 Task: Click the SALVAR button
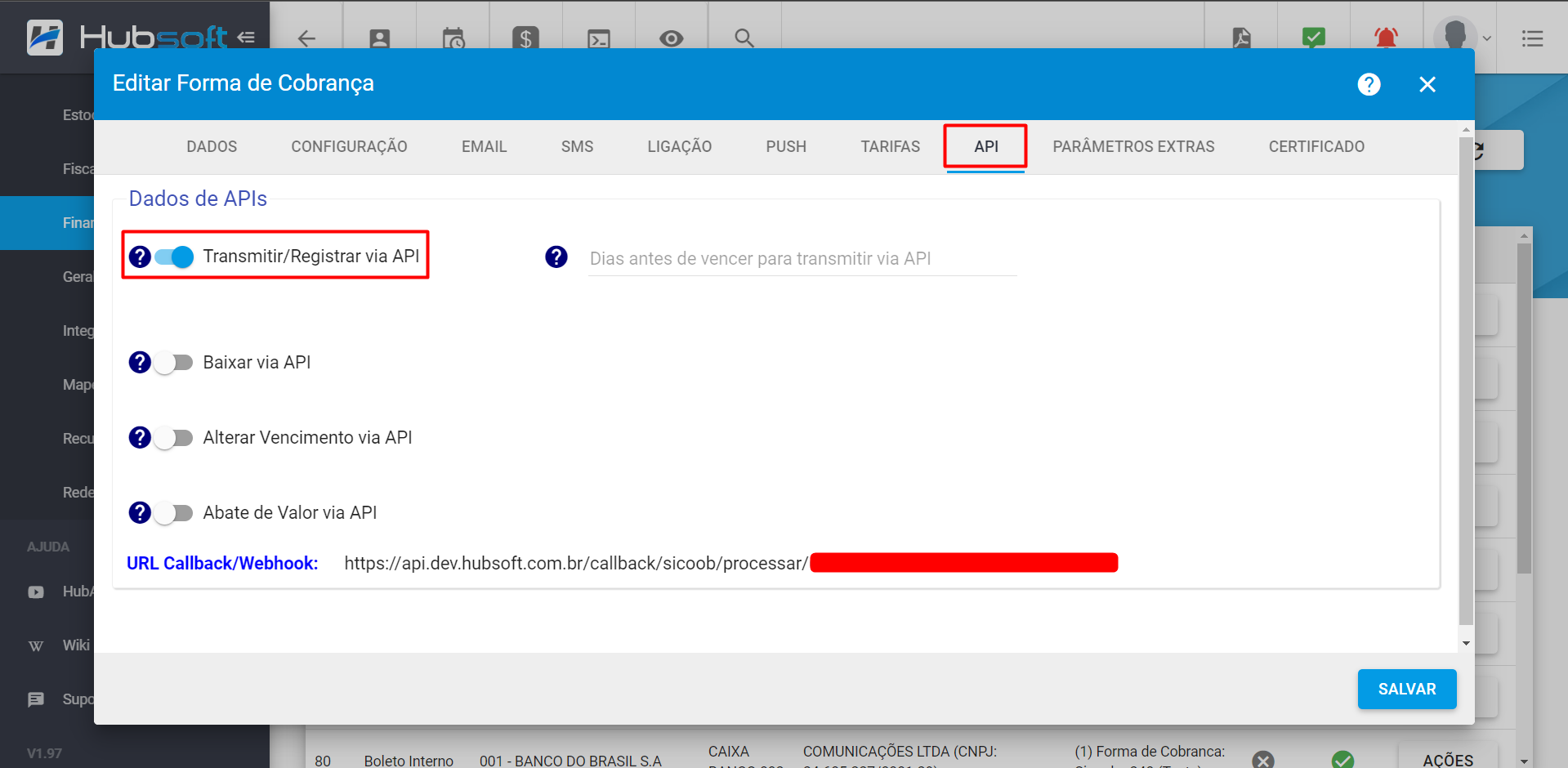coord(1406,689)
